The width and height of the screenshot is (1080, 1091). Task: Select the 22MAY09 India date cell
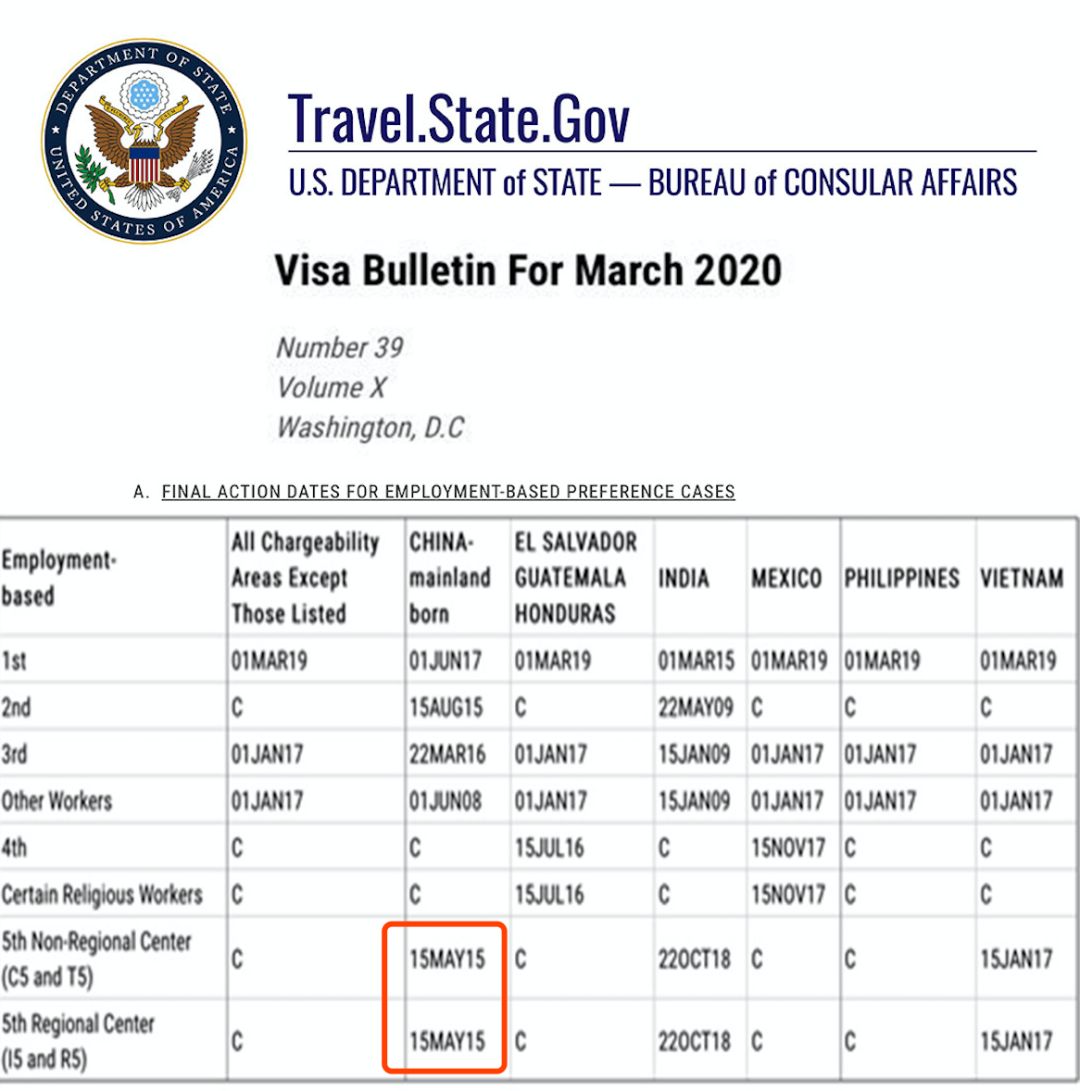(x=695, y=708)
